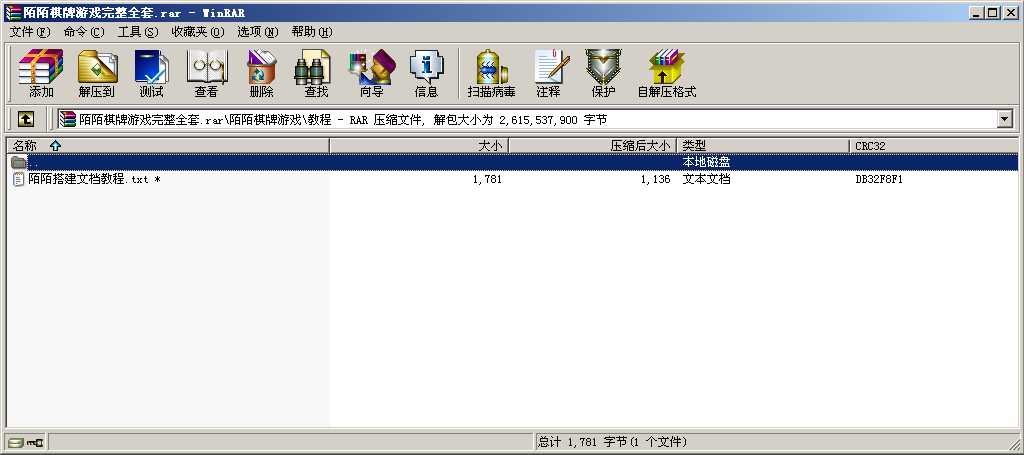Click the Delete (删除) toolbar icon
Screen dimensions: 1024x455
tap(261, 73)
